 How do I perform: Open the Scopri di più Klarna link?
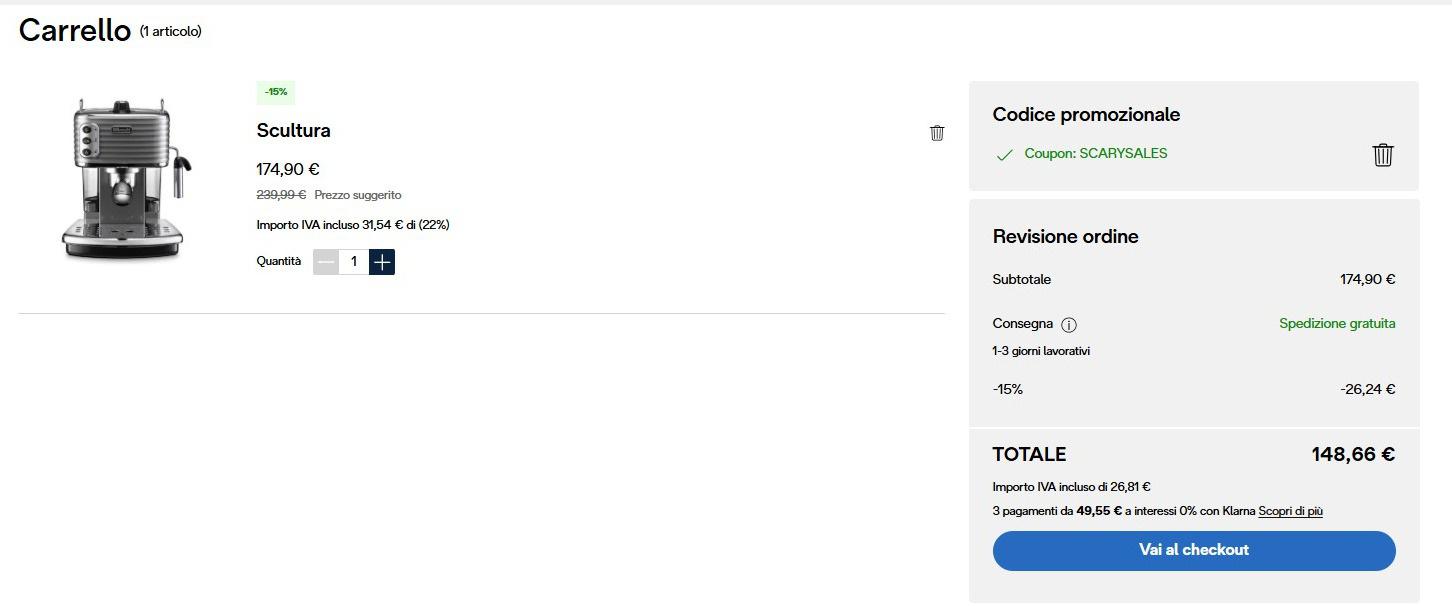(x=1290, y=511)
